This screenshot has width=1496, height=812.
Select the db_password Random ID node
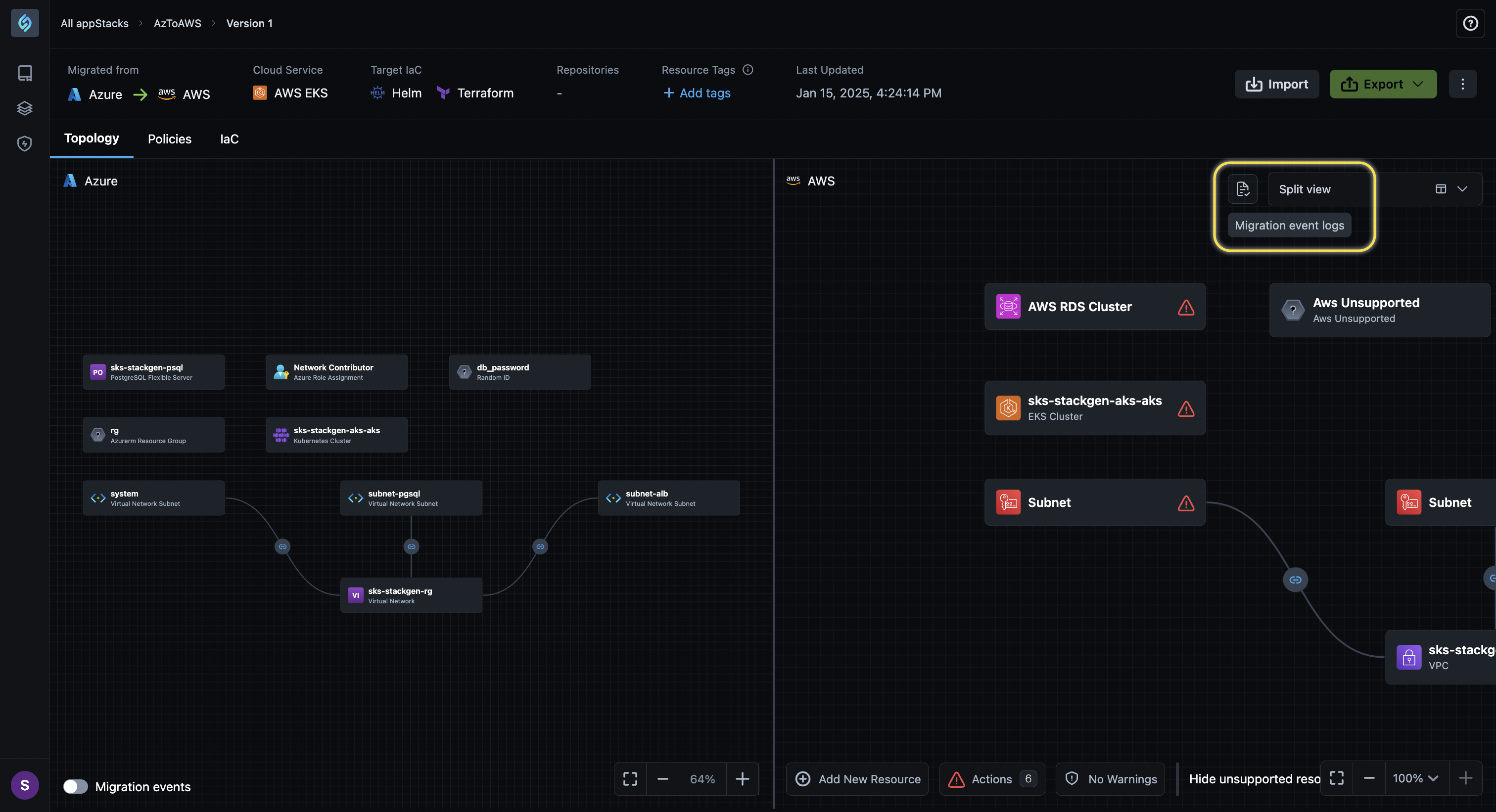[520, 372]
